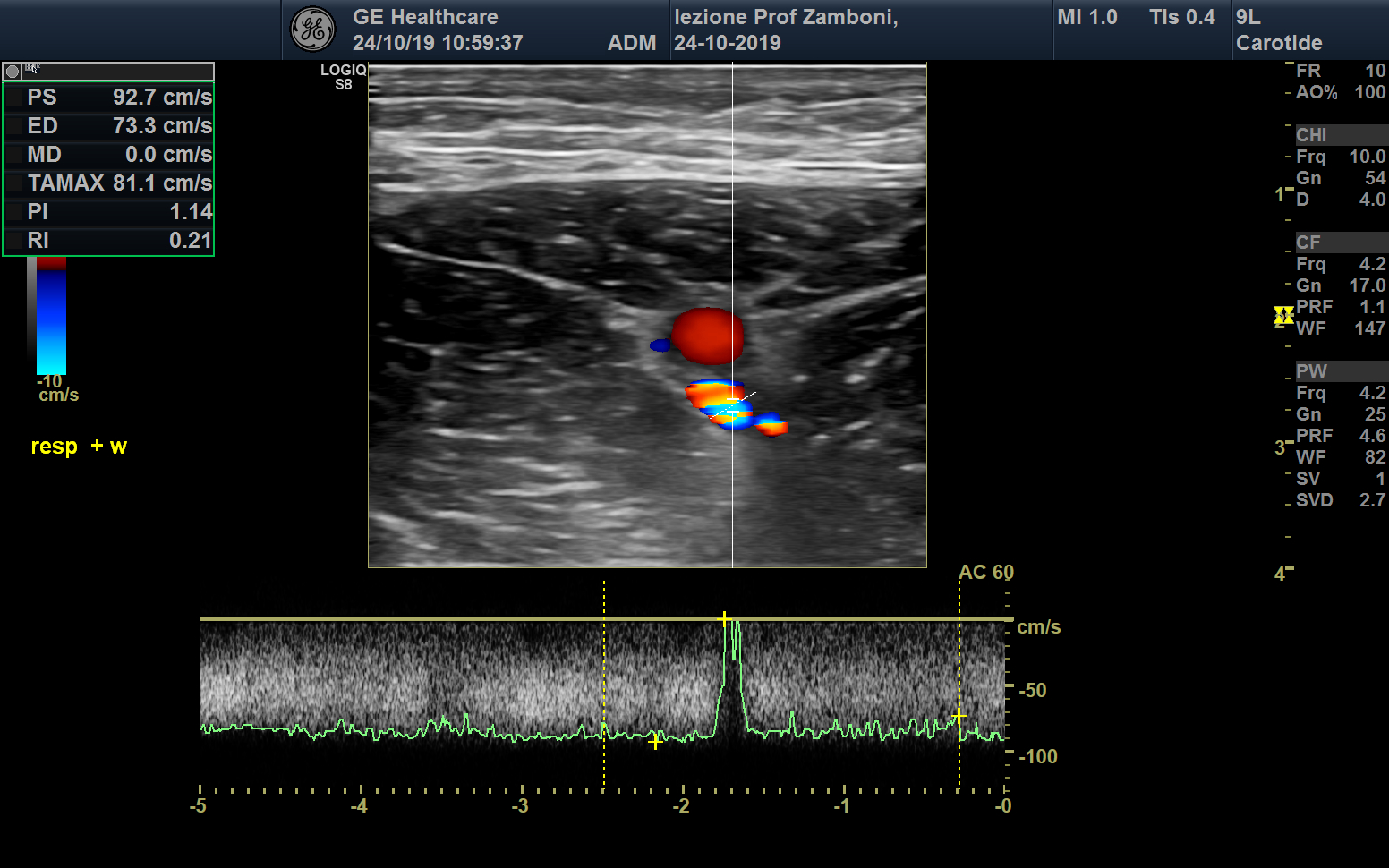1389x868 pixels.
Task: Click the blue color flow velocity scale bar
Action: (51, 322)
